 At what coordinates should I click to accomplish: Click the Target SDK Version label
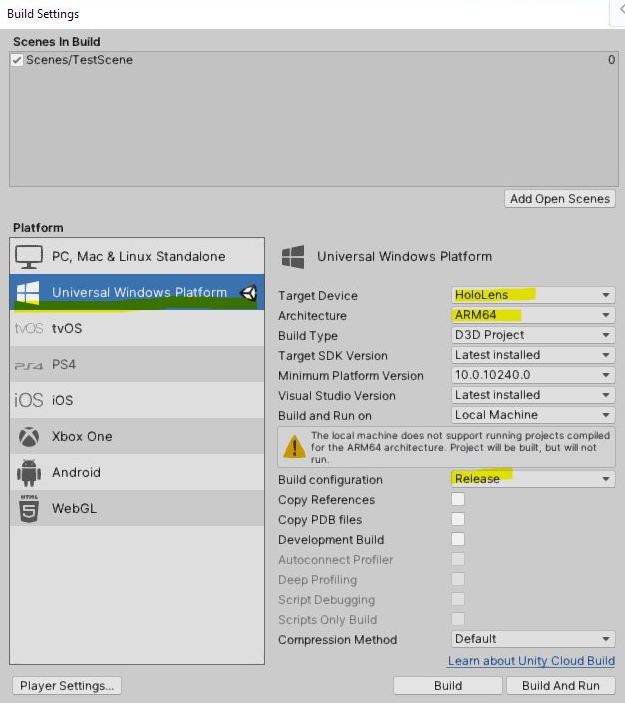(333, 356)
